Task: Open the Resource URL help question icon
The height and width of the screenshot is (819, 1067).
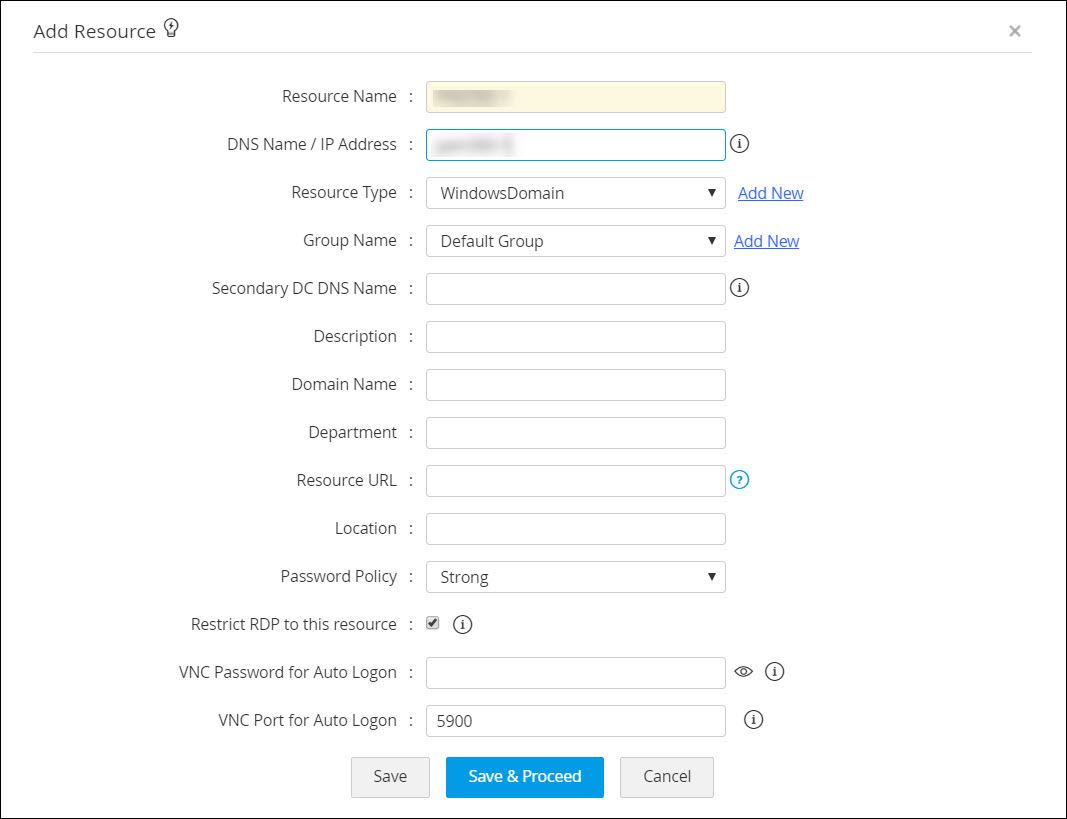Action: click(x=739, y=480)
